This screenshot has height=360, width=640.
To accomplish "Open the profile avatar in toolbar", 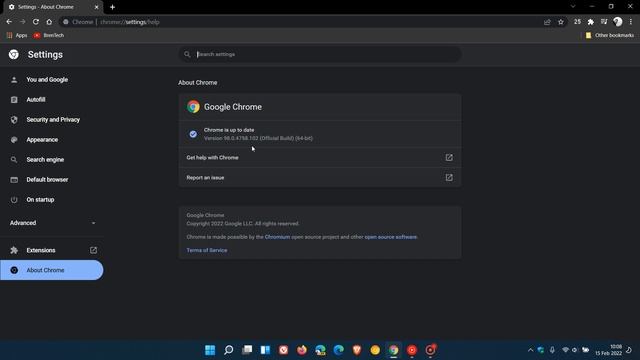I will click(618, 22).
